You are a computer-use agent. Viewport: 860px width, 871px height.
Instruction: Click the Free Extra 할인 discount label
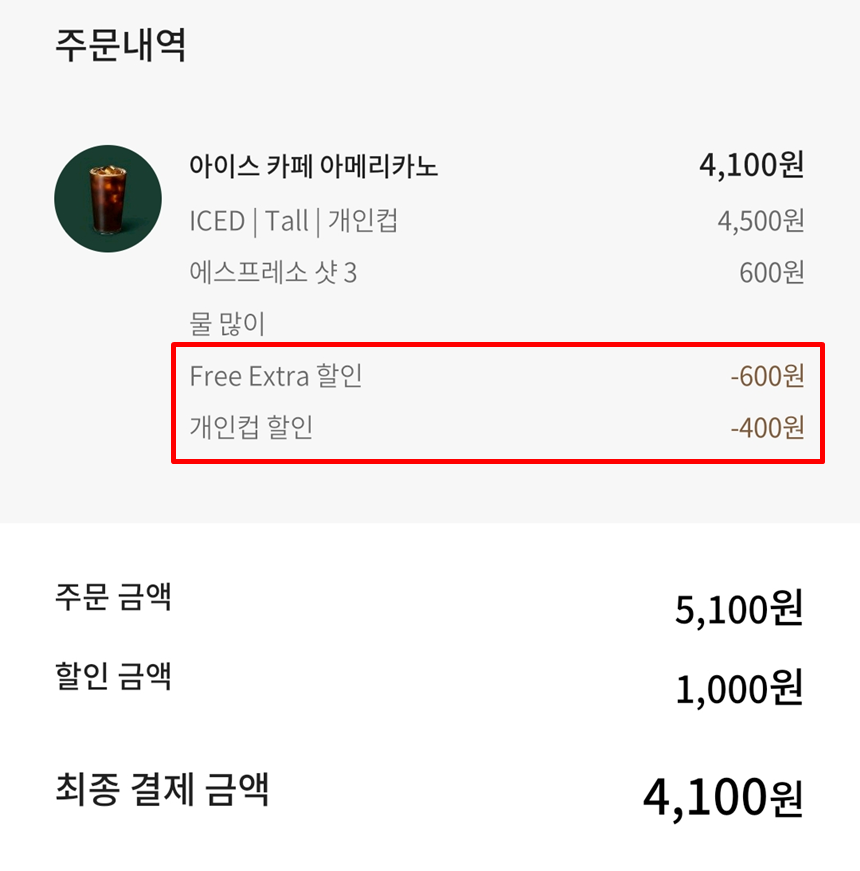278,376
